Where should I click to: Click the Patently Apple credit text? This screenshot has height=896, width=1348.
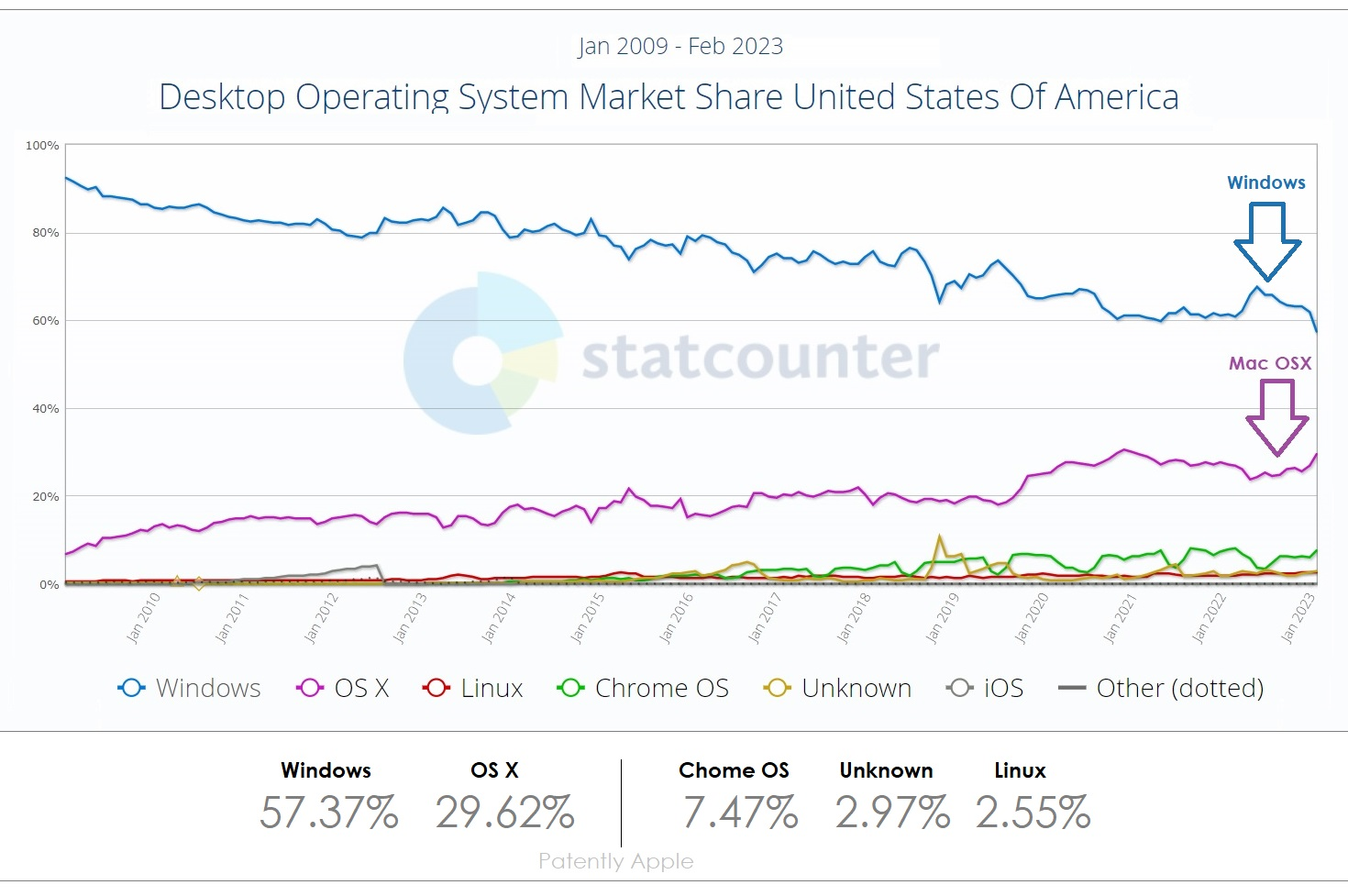pyautogui.click(x=616, y=861)
